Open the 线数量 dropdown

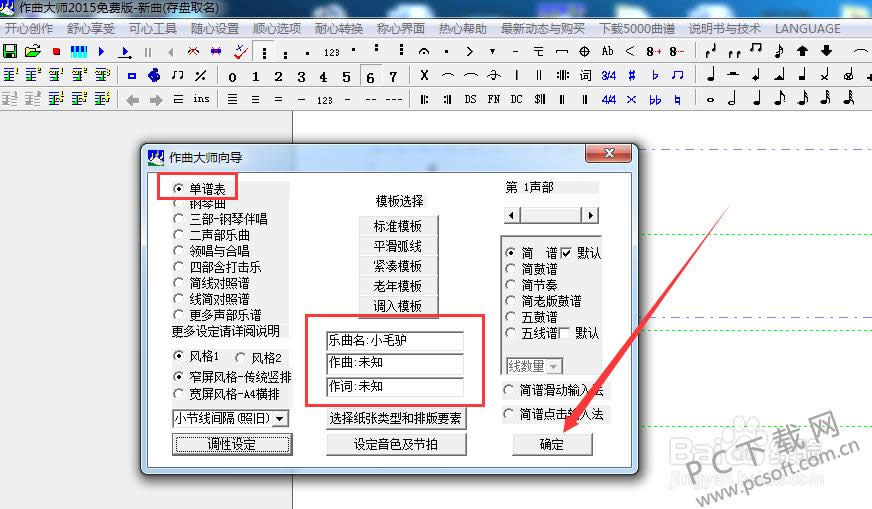tap(553, 367)
